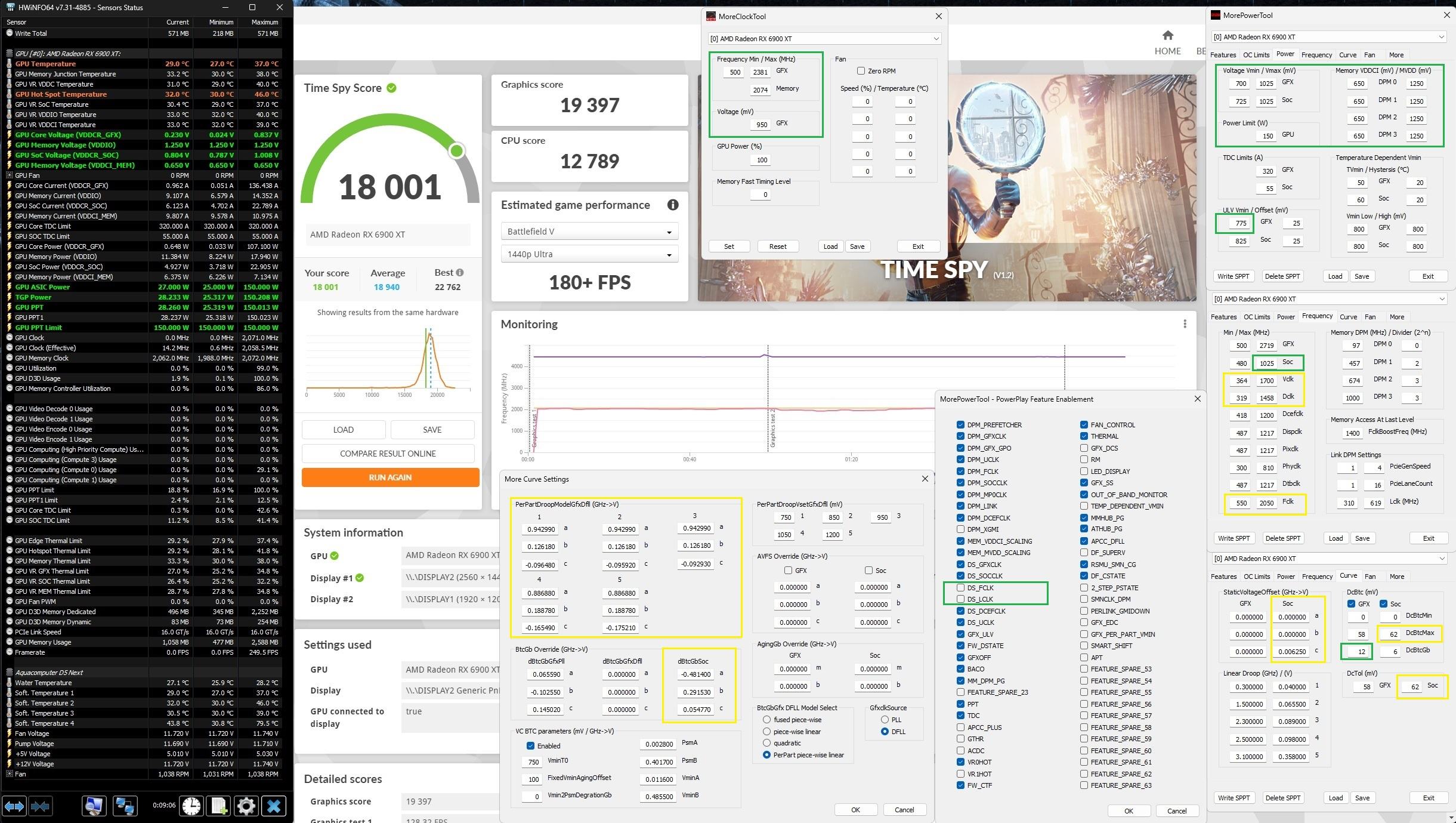Screen dimensions: 1456x823
Task: Select the PLL GfxclkSource radio button
Action: coord(885,720)
